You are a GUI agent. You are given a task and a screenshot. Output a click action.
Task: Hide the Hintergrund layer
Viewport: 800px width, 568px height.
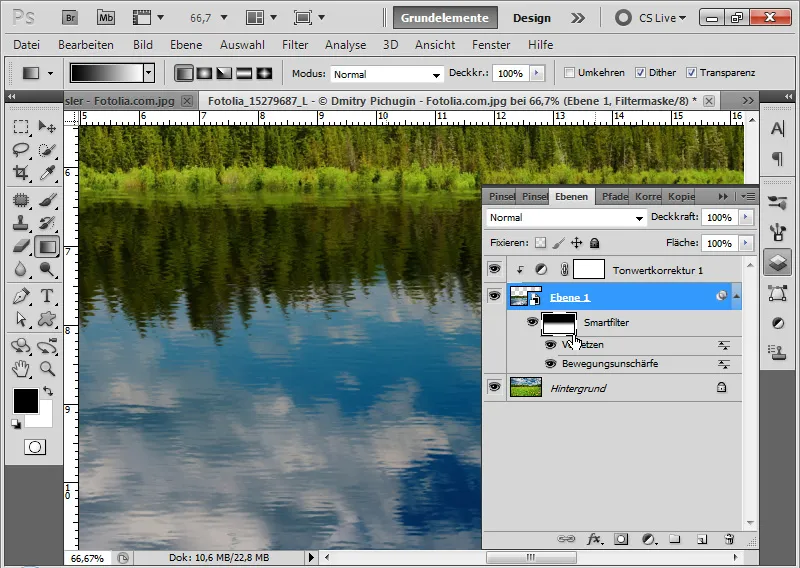494,387
